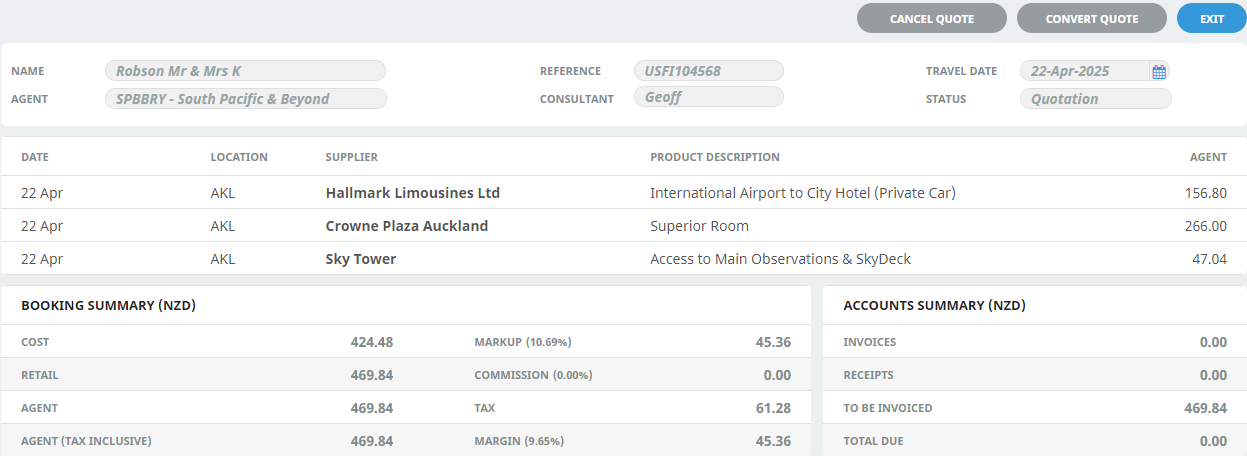Viewport: 1247px width, 456px height.
Task: Click the To Be Invoiced amount
Action: tap(1205, 408)
